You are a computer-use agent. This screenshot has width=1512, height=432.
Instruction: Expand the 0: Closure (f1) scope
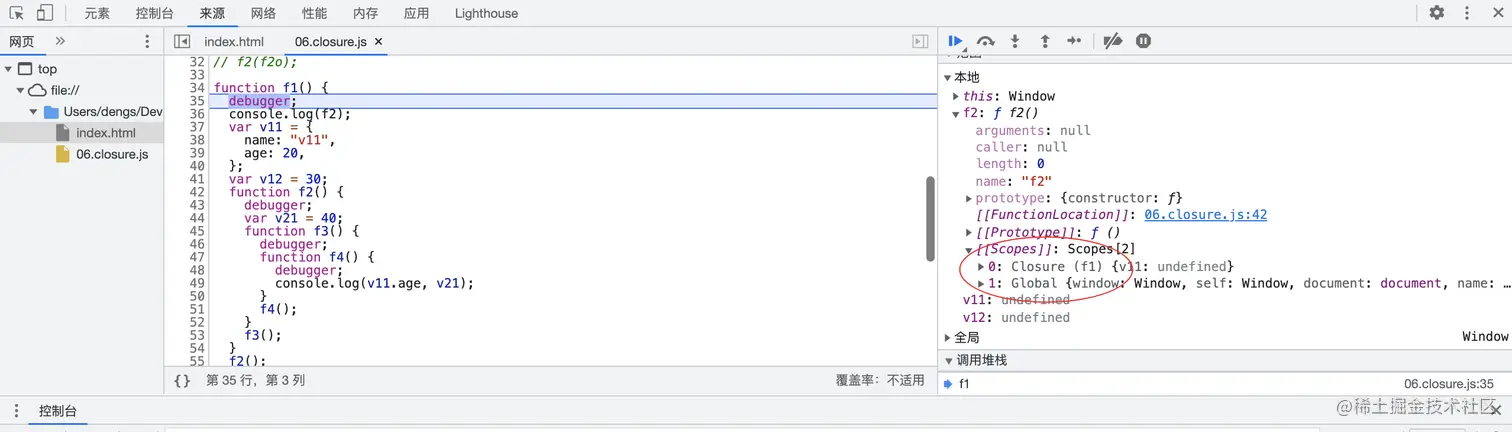(x=981, y=266)
